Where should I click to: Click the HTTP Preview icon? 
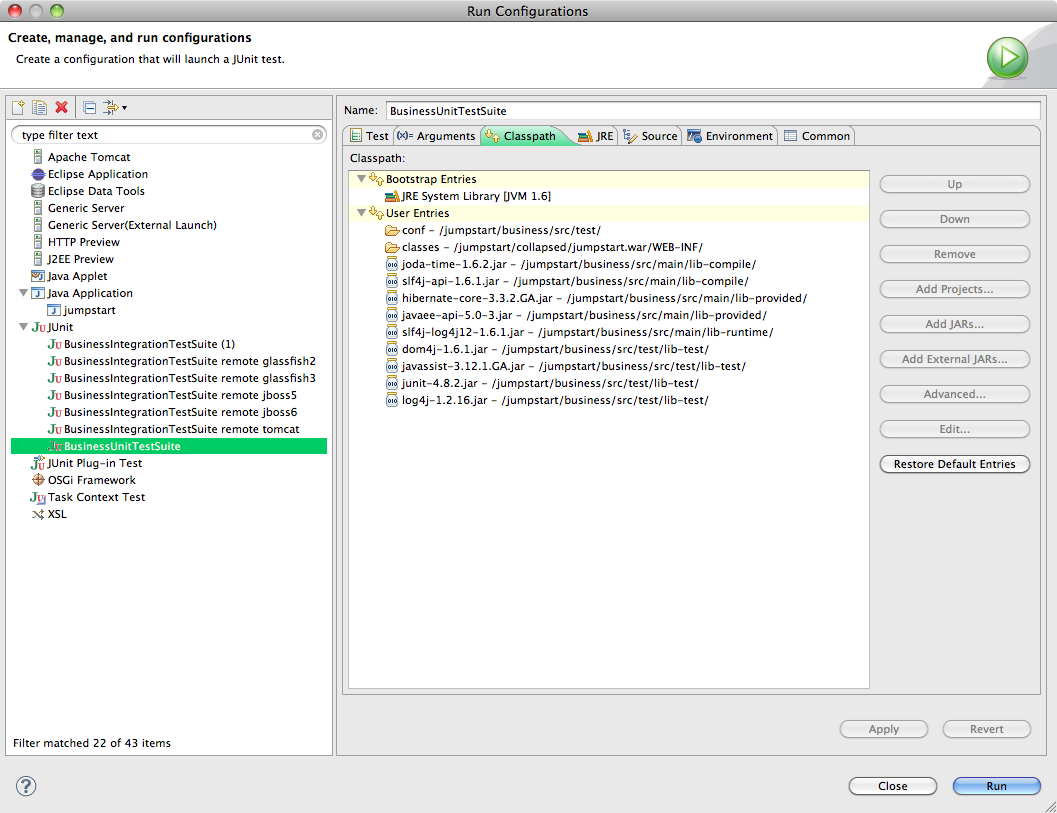pyautogui.click(x=38, y=242)
